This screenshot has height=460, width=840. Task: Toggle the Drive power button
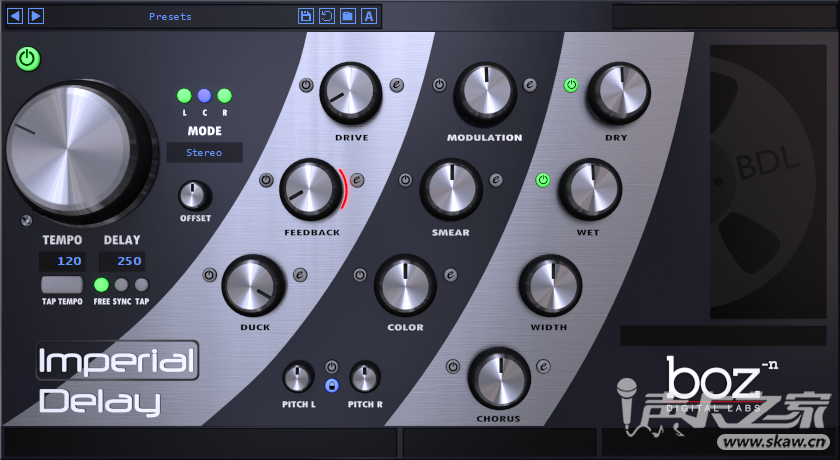click(x=306, y=85)
